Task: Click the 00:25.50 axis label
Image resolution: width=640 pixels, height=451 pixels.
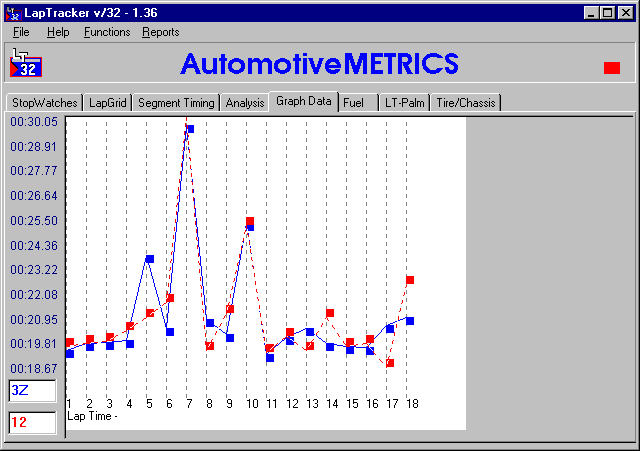Action: pos(34,221)
